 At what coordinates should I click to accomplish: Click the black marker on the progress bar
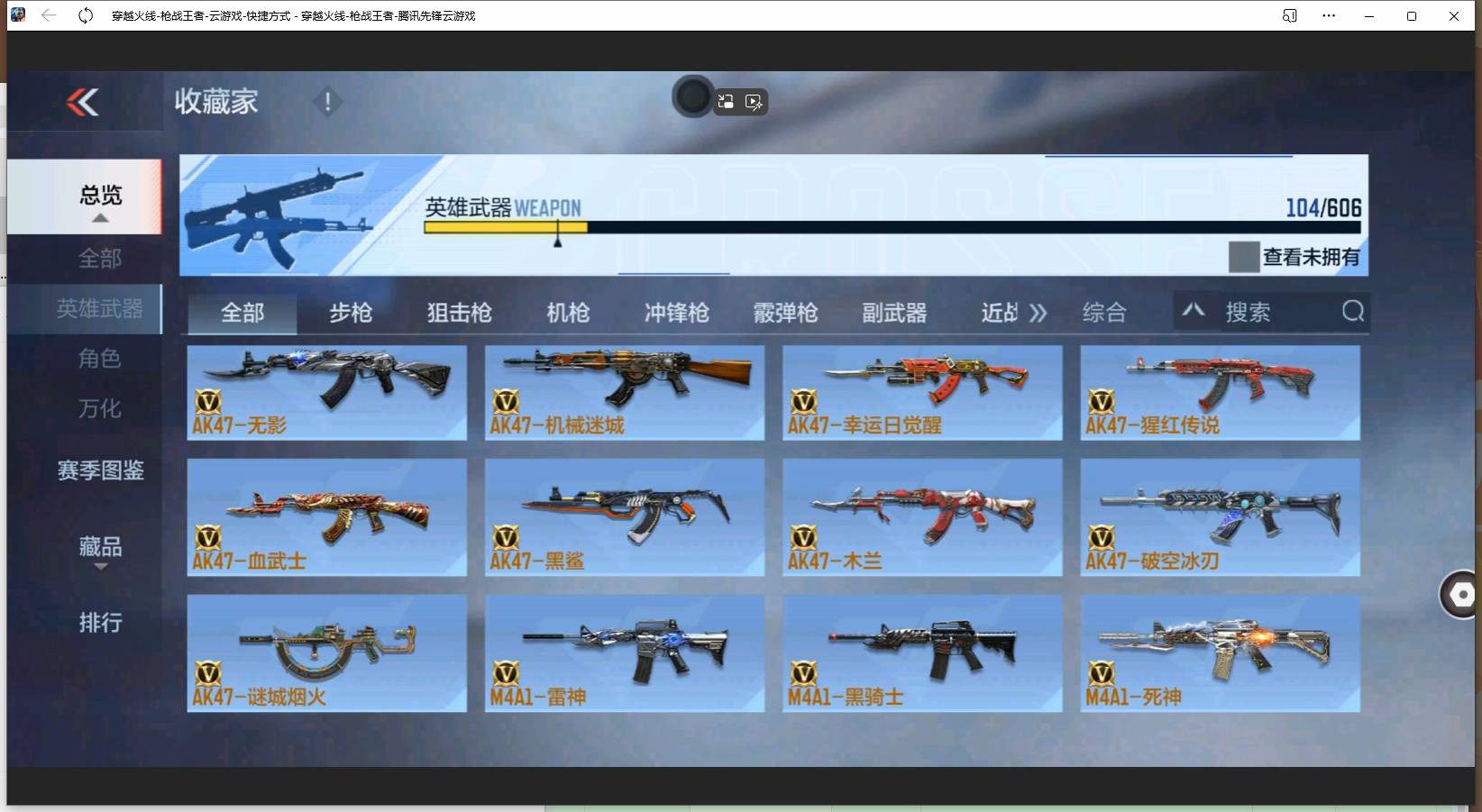[558, 235]
